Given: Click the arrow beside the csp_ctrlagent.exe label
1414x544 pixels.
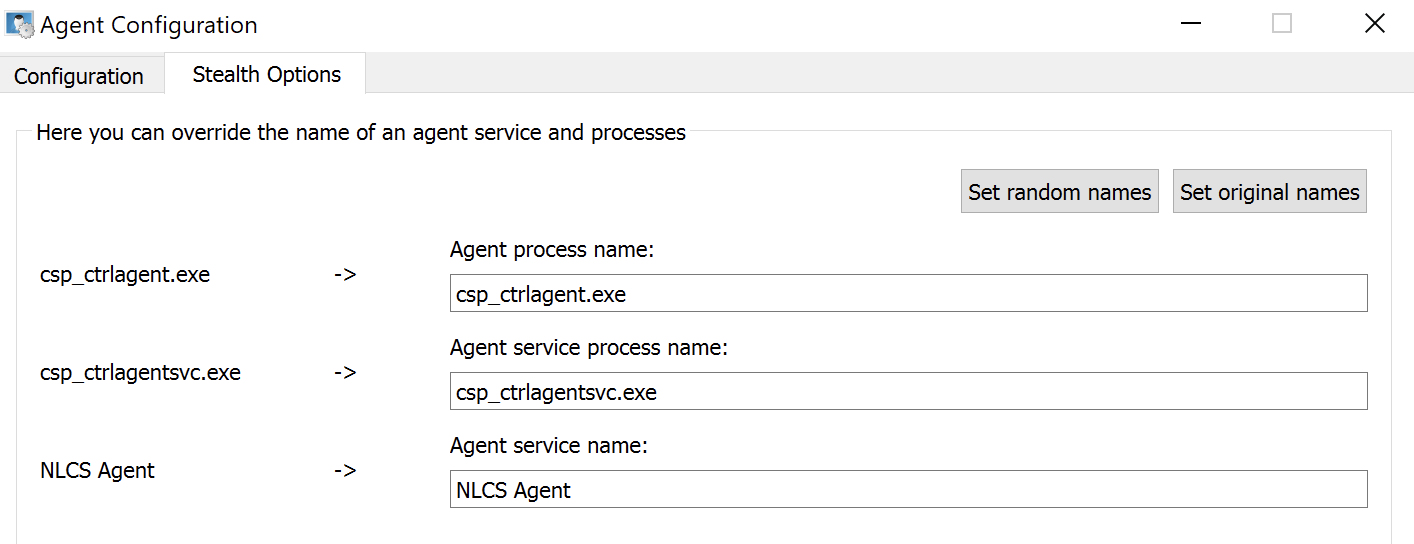Looking at the screenshot, I should [345, 274].
